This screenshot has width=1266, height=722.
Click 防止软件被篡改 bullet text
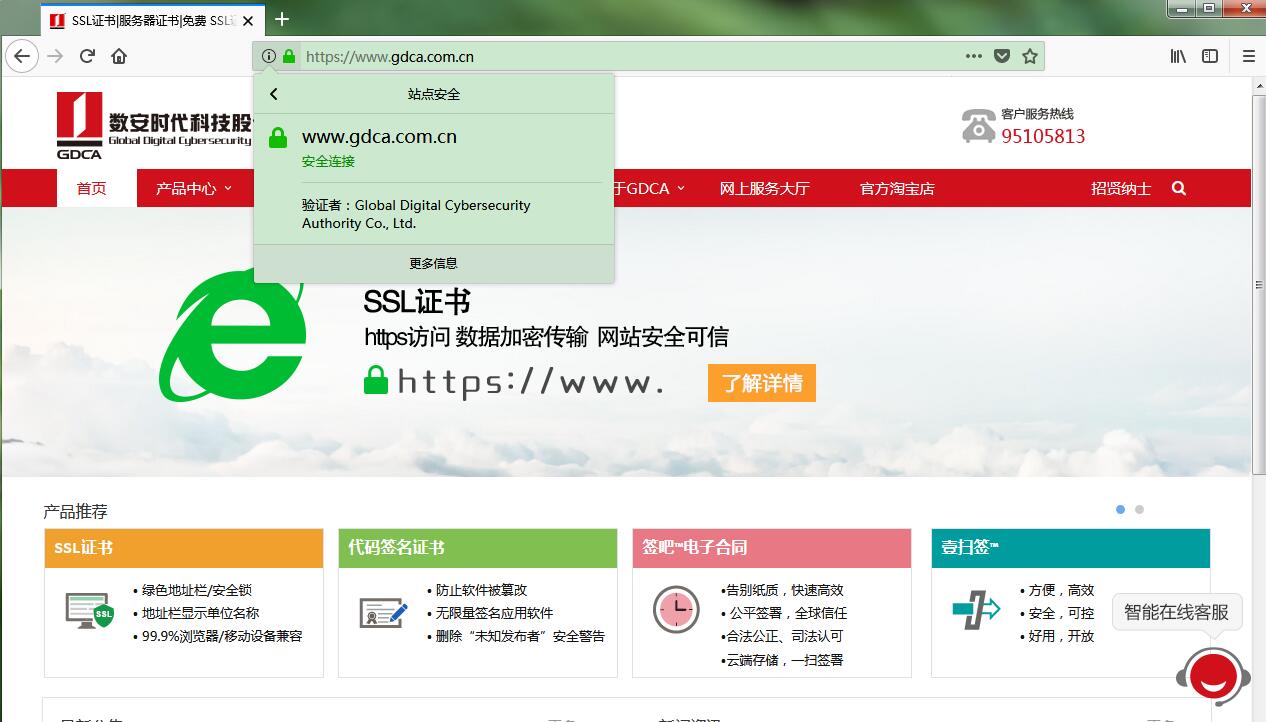click(x=481, y=590)
